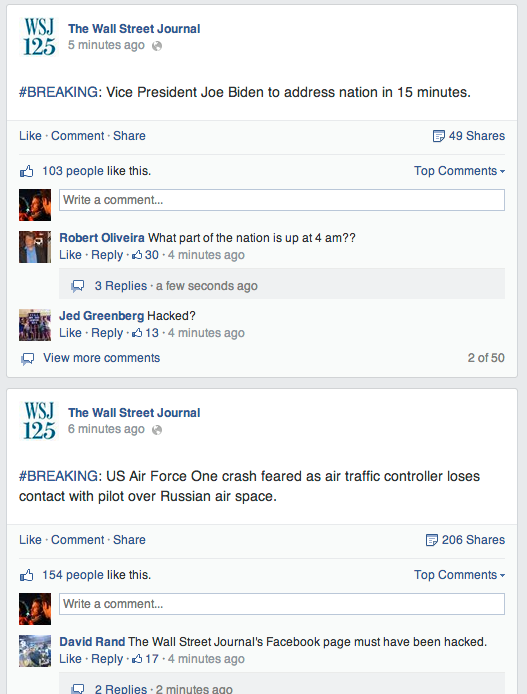Click thumbs-up icon next to 103 people

27,171
